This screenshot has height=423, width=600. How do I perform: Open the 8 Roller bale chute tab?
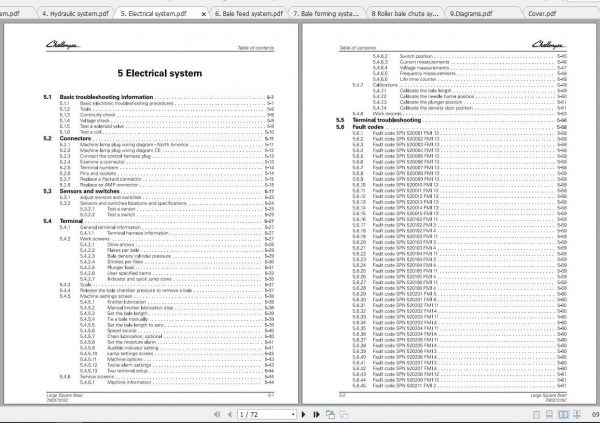[x=405, y=13]
